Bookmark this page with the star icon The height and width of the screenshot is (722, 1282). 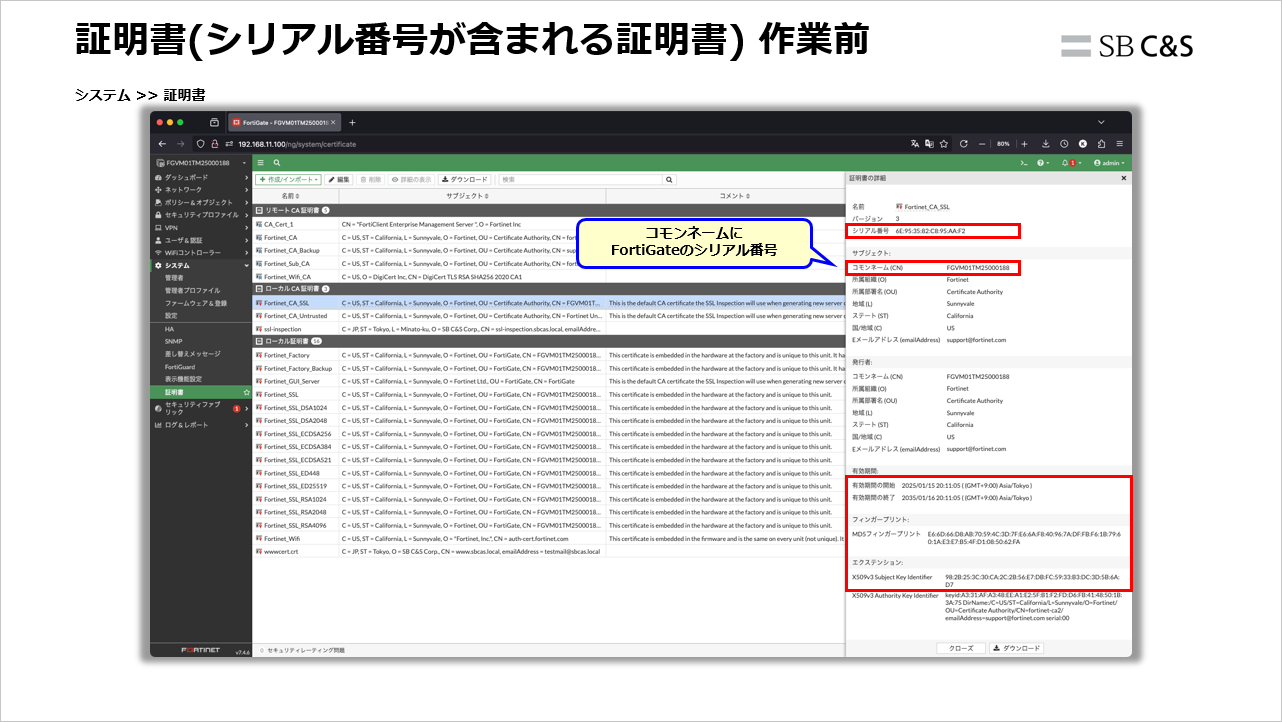coord(944,143)
